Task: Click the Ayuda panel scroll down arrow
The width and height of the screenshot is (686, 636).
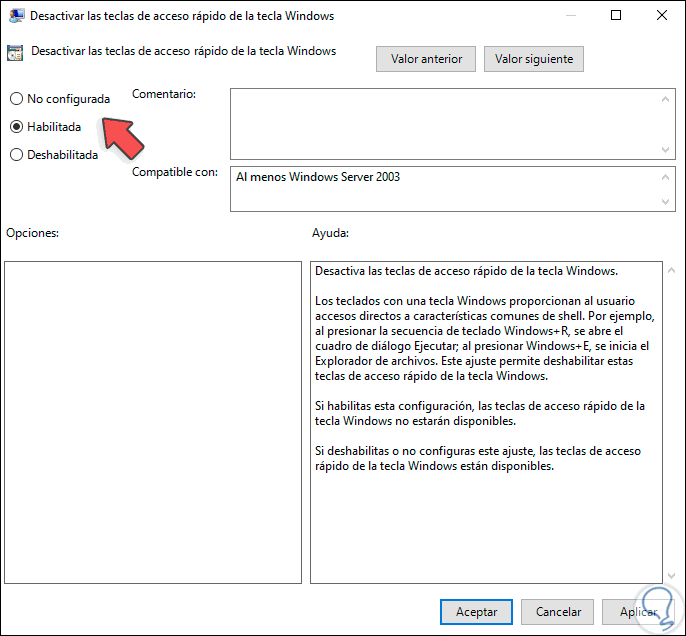Action: [x=672, y=576]
